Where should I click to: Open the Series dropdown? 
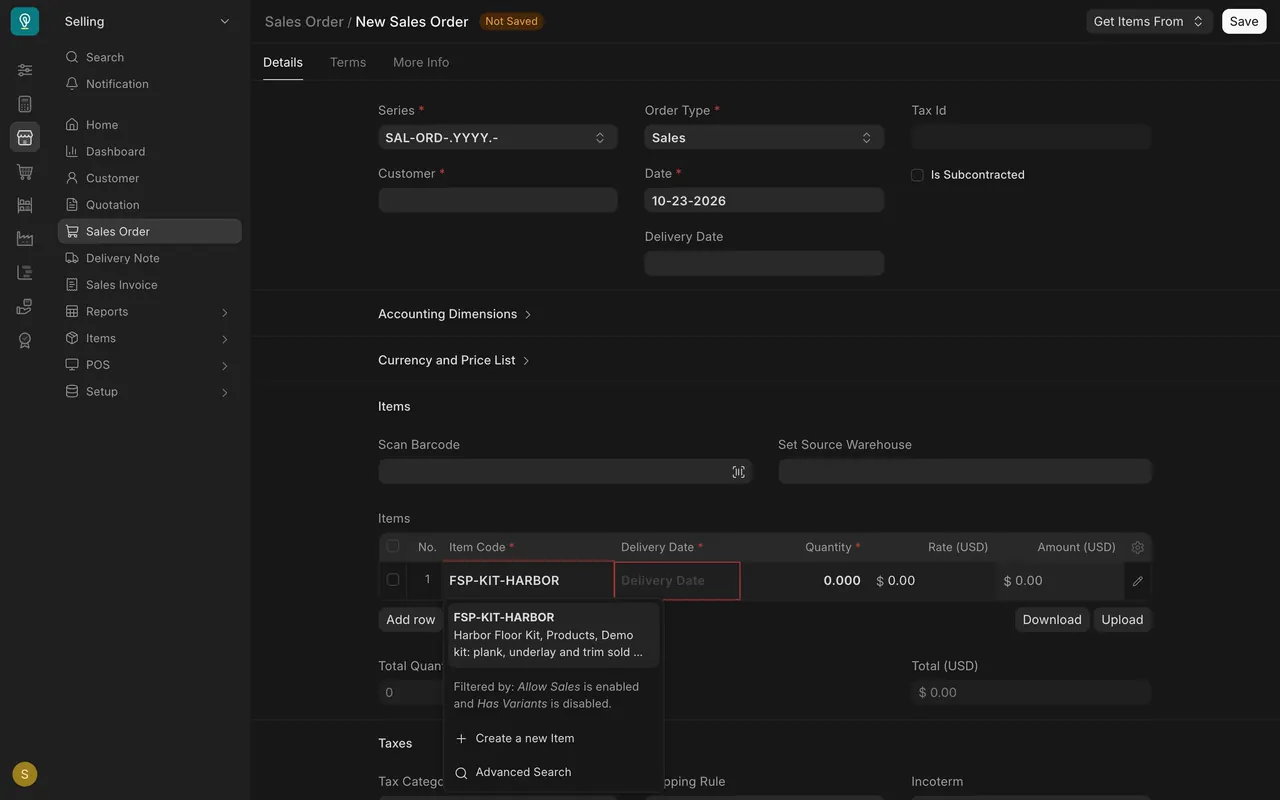(498, 138)
